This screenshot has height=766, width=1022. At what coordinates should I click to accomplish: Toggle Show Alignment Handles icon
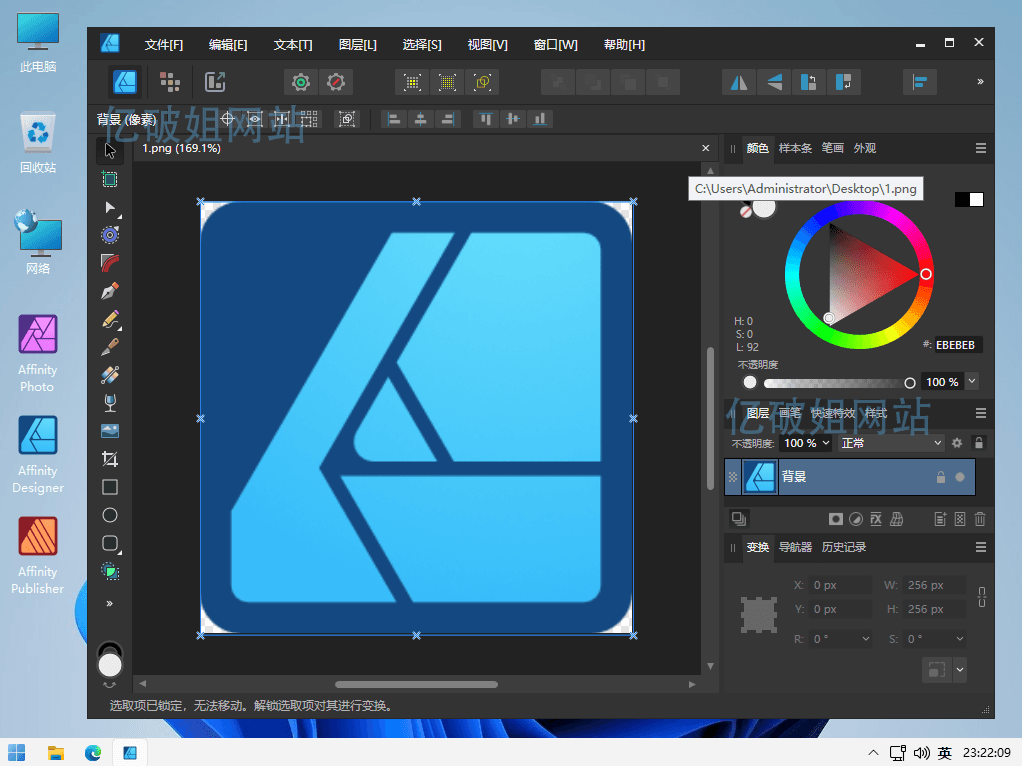coord(282,119)
